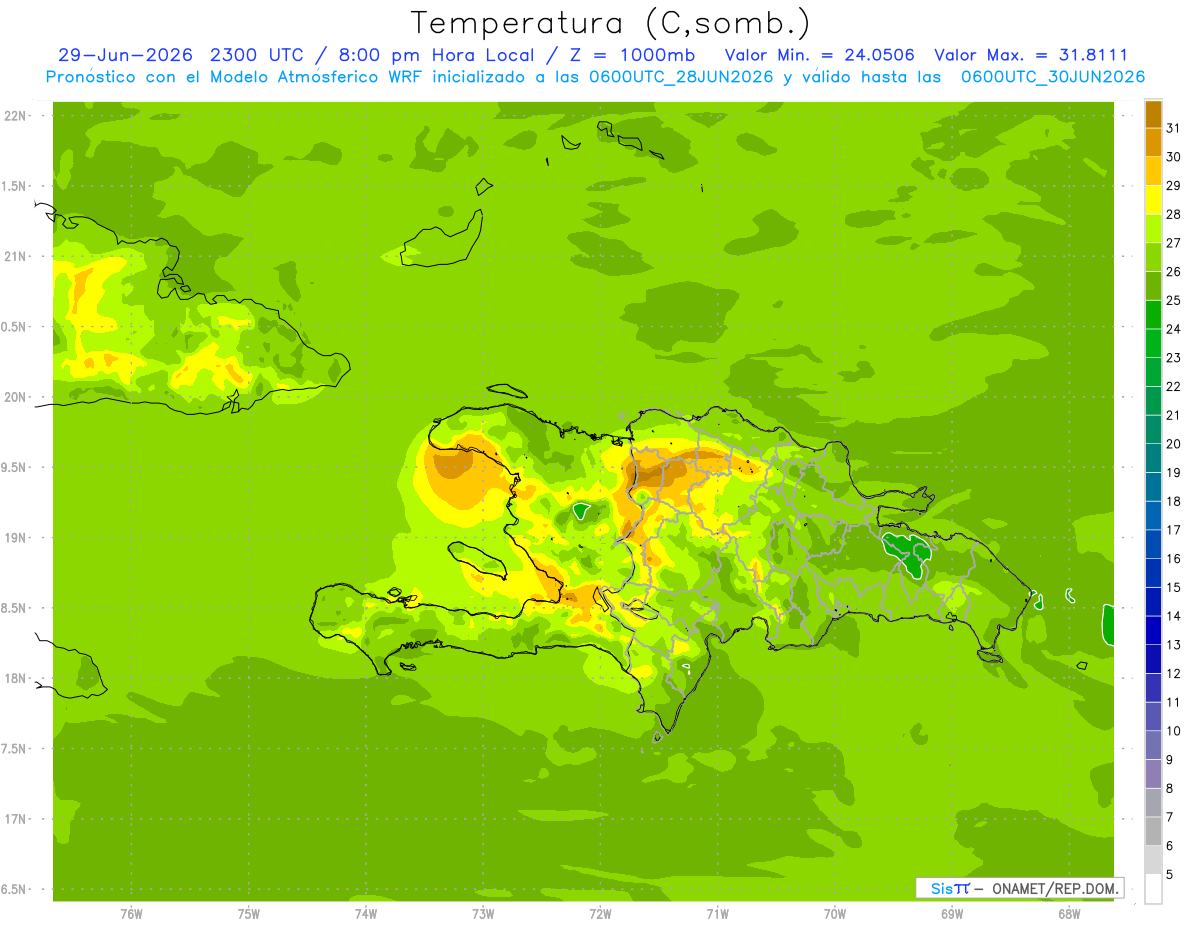Click the '0600UTC_30JUN2026' valid-until timestamp

(1053, 77)
